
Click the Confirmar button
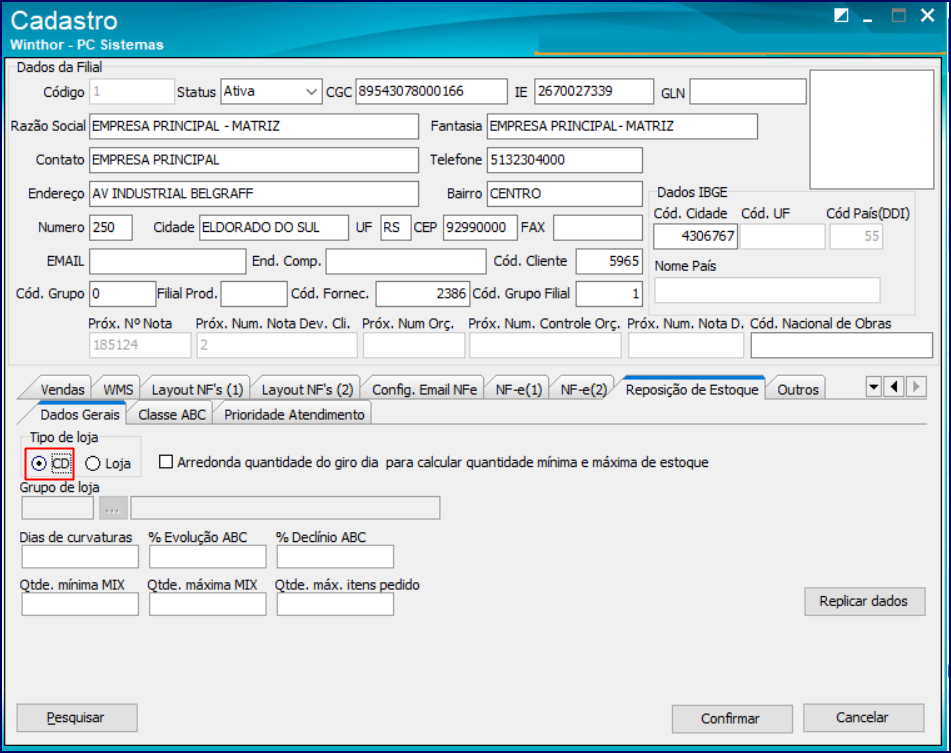(732, 718)
